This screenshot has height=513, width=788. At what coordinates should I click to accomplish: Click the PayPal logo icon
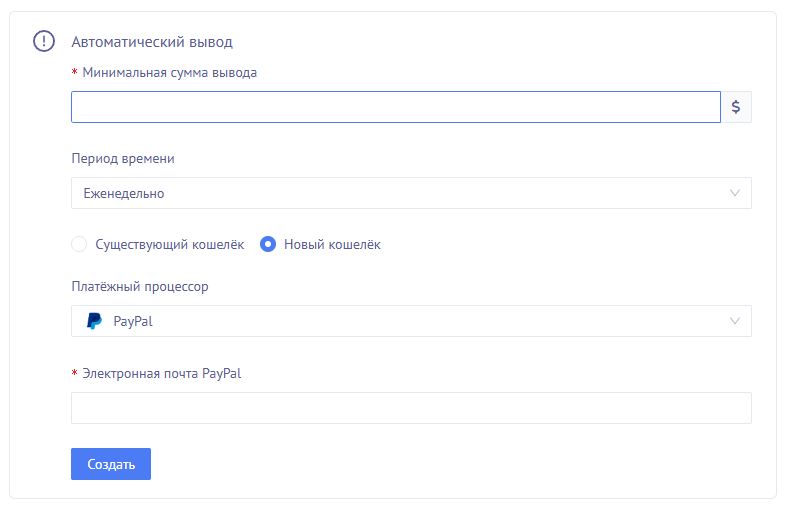94,321
